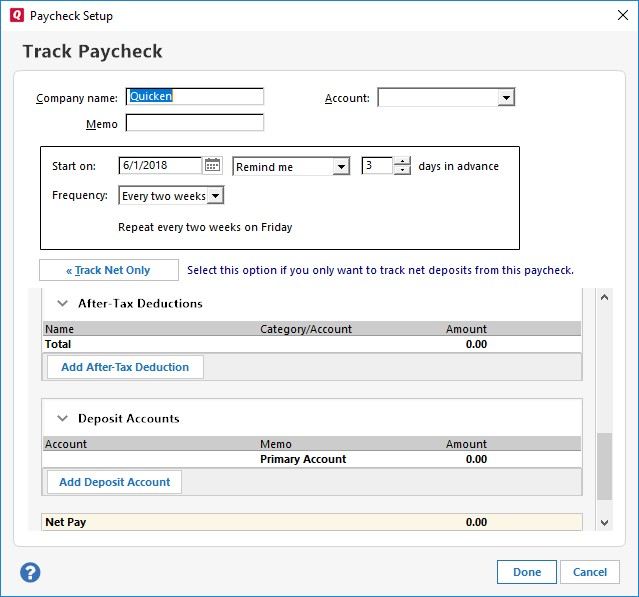639x597 pixels.
Task: Click the Start on date field
Action: (x=160, y=166)
